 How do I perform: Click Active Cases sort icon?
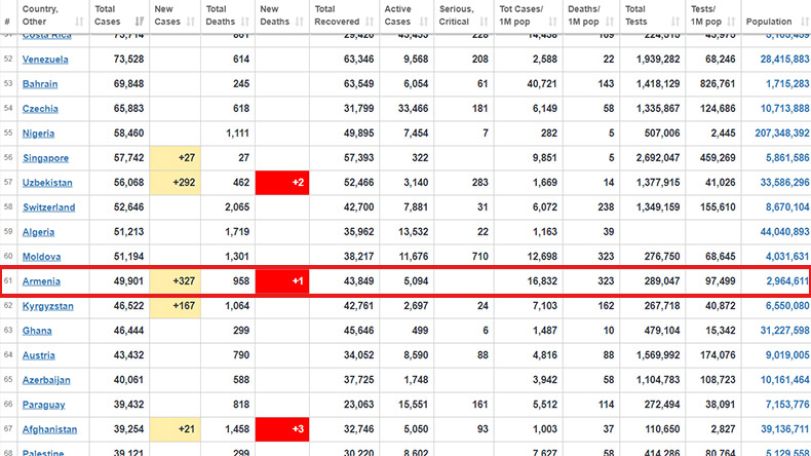coord(424,22)
